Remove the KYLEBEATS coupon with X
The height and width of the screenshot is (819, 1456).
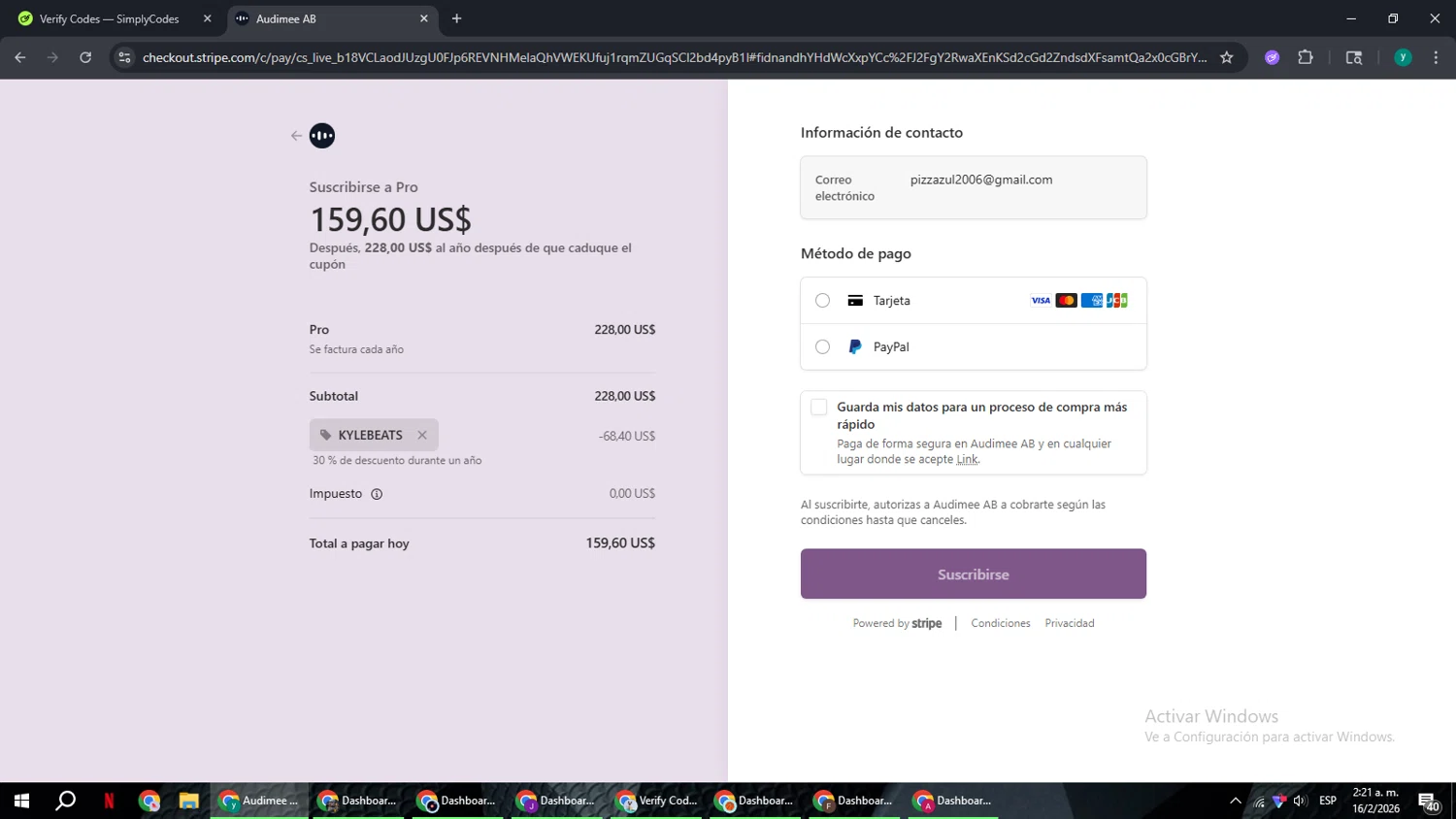tap(422, 435)
